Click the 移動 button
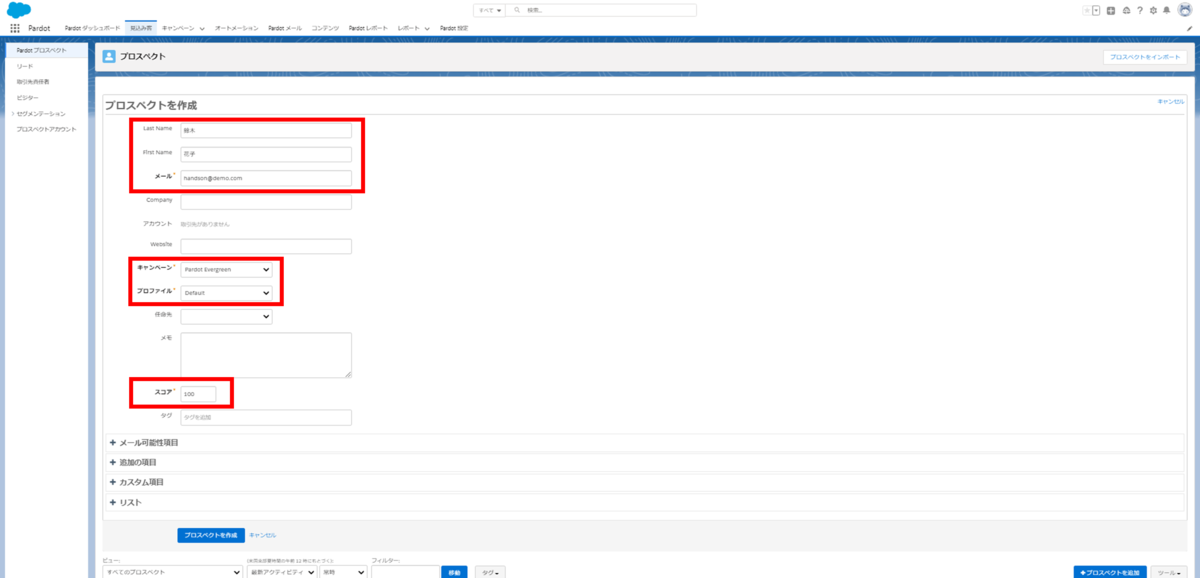Screen dimensions: 1200x578 (455, 573)
